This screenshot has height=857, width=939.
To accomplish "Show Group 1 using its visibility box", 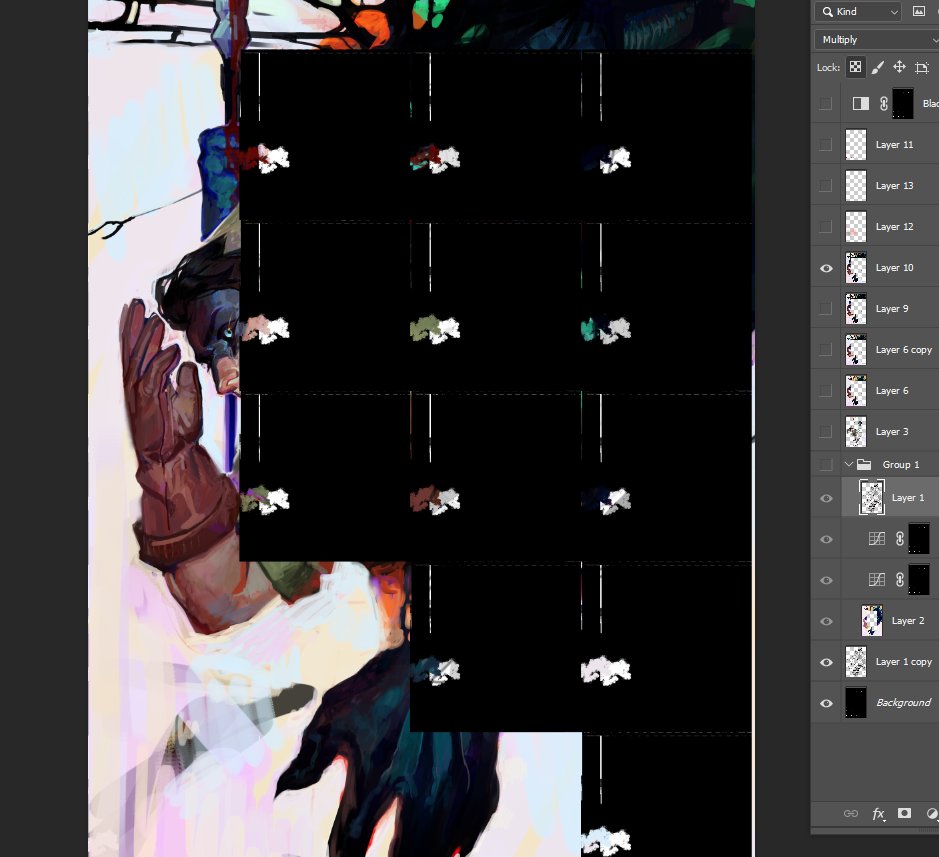I will click(x=826, y=464).
